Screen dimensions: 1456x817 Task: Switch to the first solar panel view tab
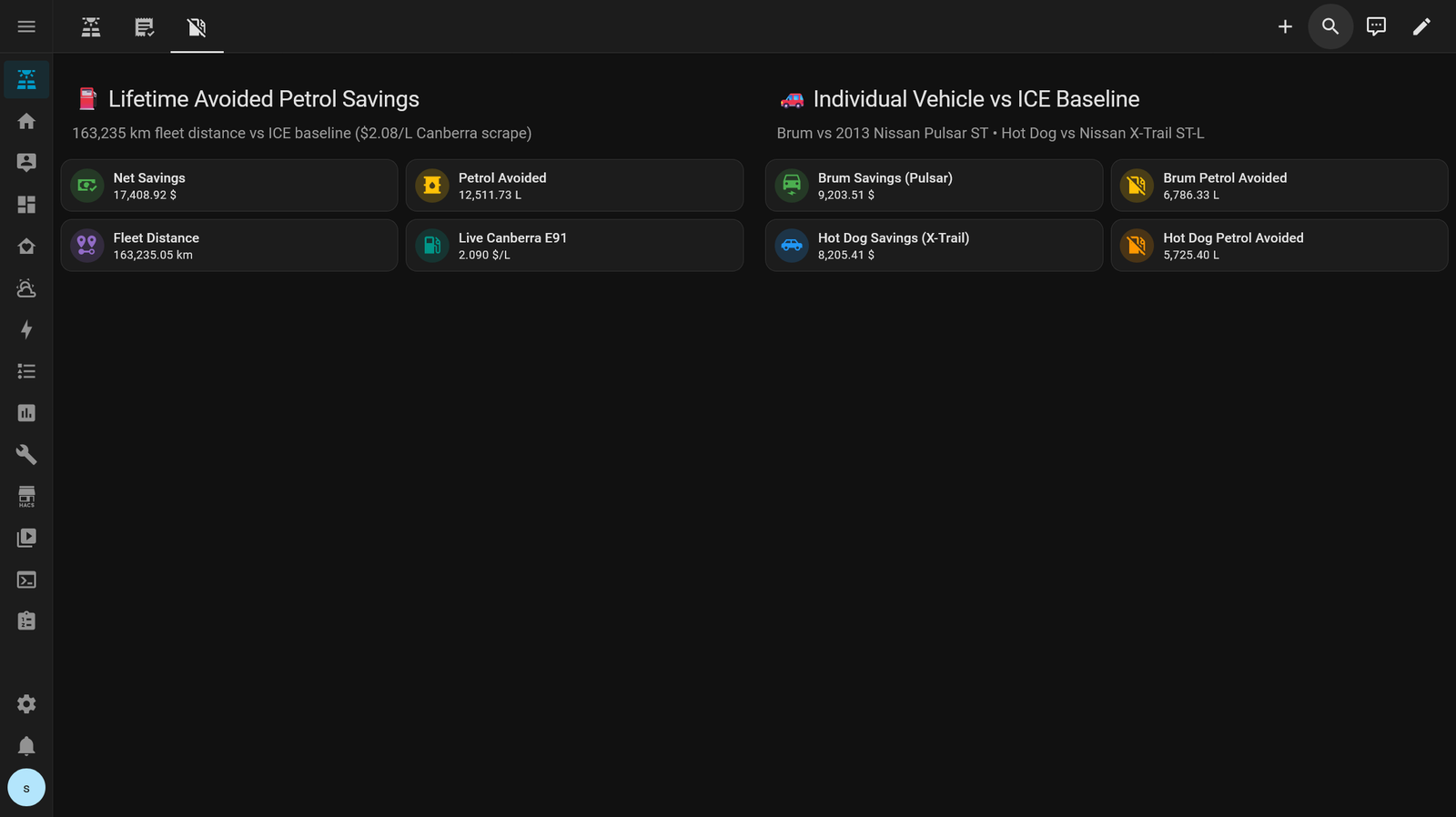(x=91, y=26)
